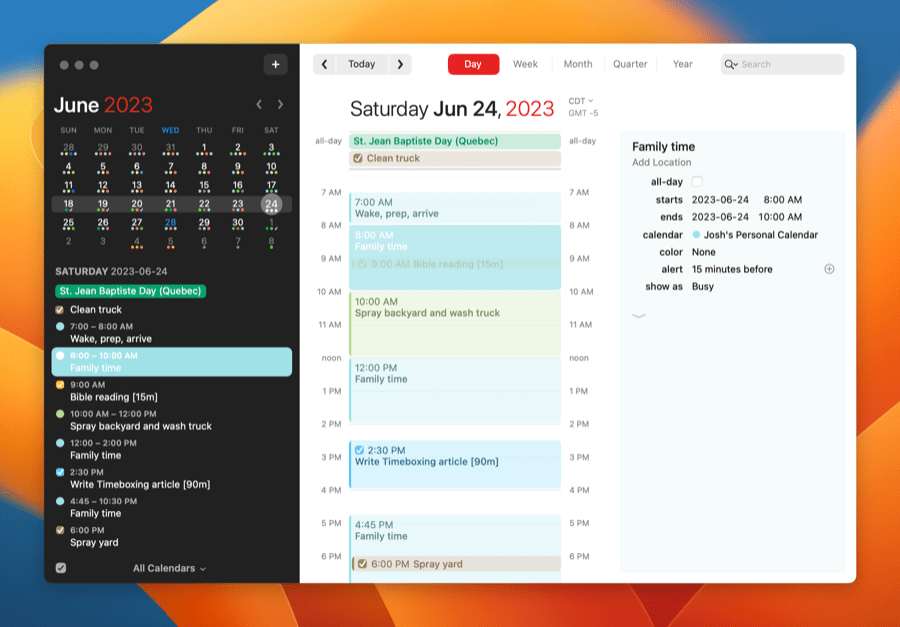The height and width of the screenshot is (627, 900).
Task: Change the show as Busy value
Action: point(703,287)
